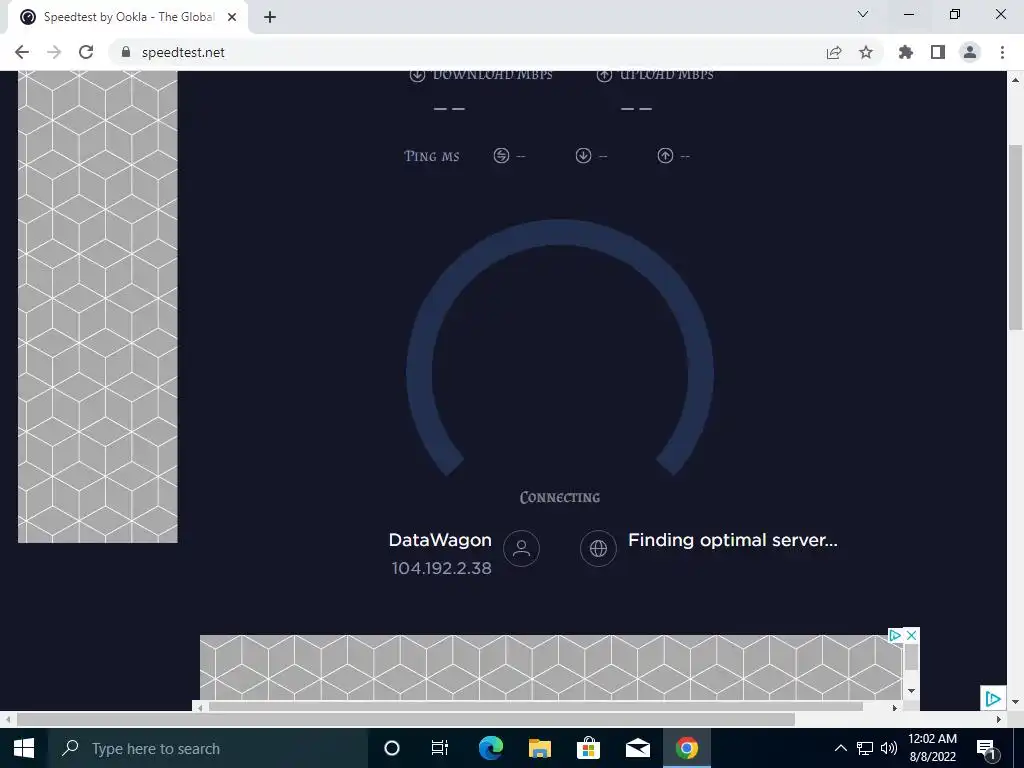Open the volume control tray icon
This screenshot has width=1024, height=768.
(x=889, y=748)
